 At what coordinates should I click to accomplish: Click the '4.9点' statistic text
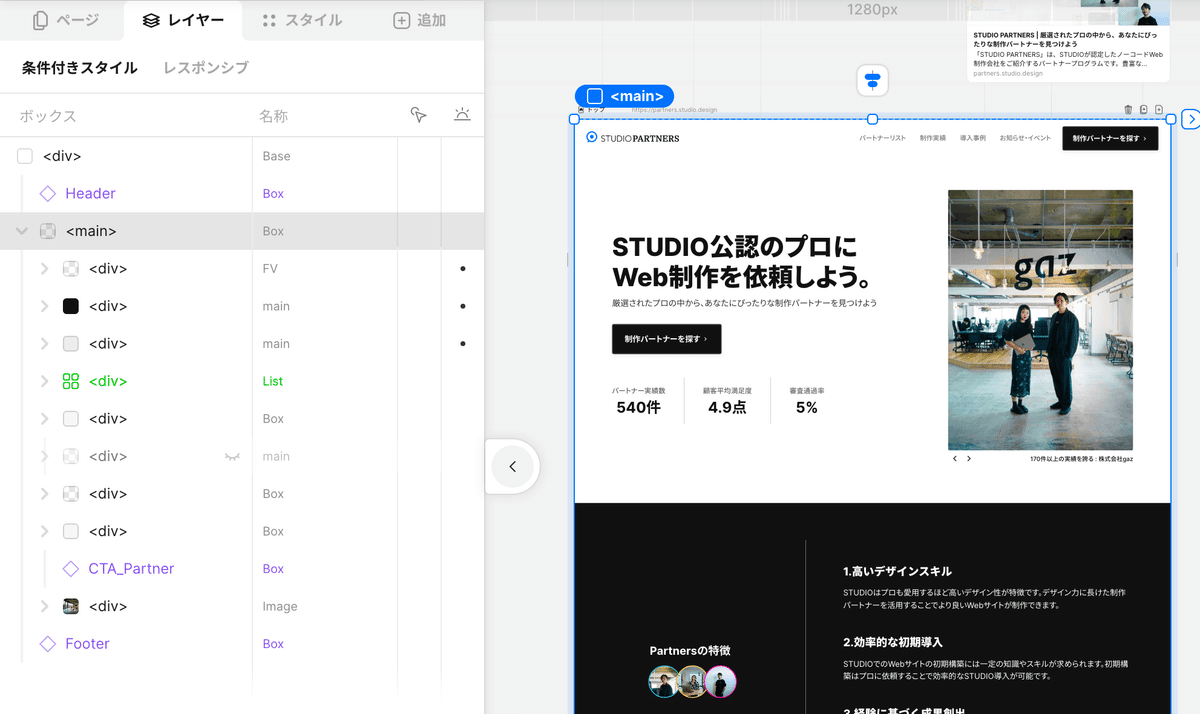point(727,407)
